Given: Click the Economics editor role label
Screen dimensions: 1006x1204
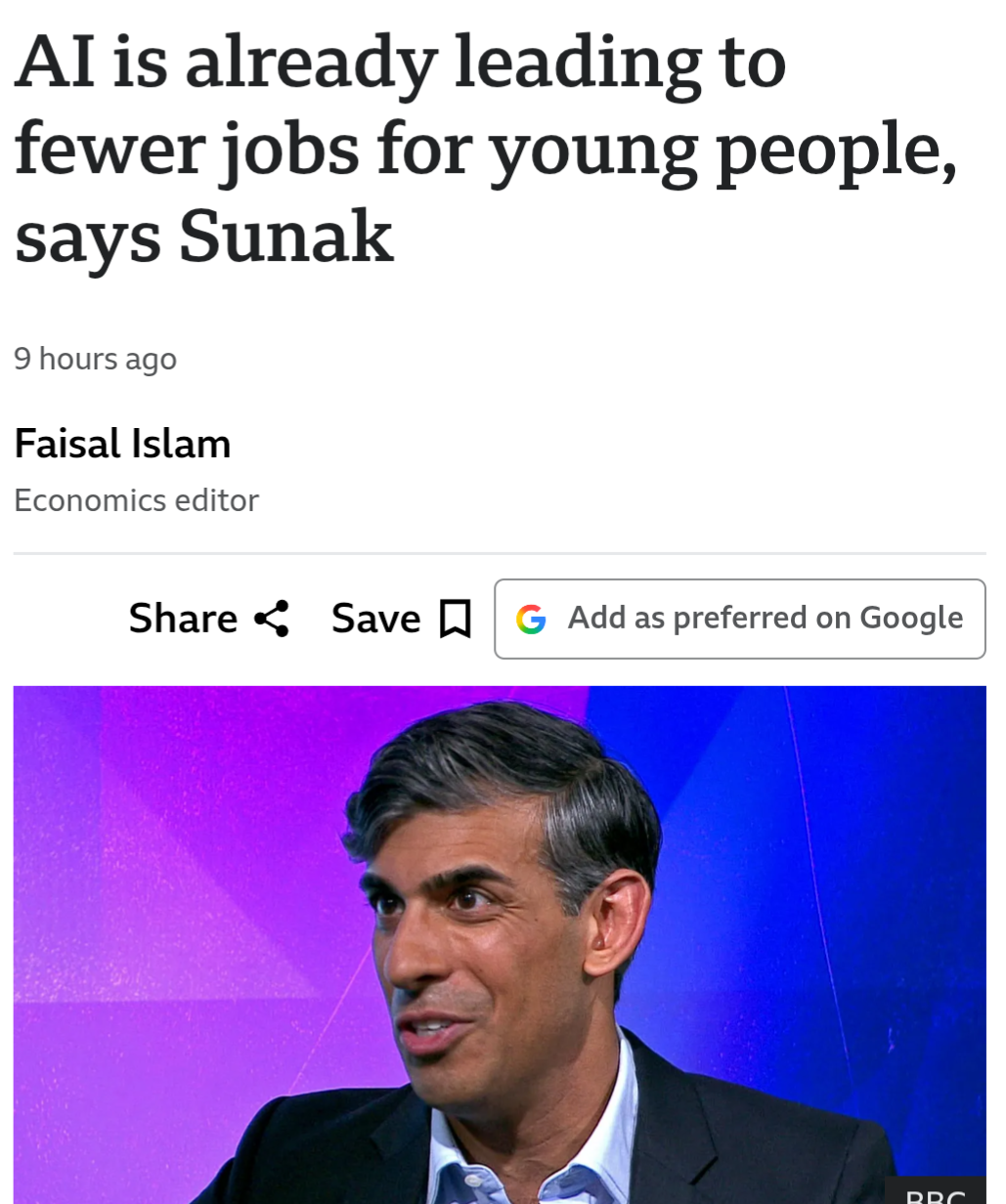Looking at the screenshot, I should pos(136,500).
